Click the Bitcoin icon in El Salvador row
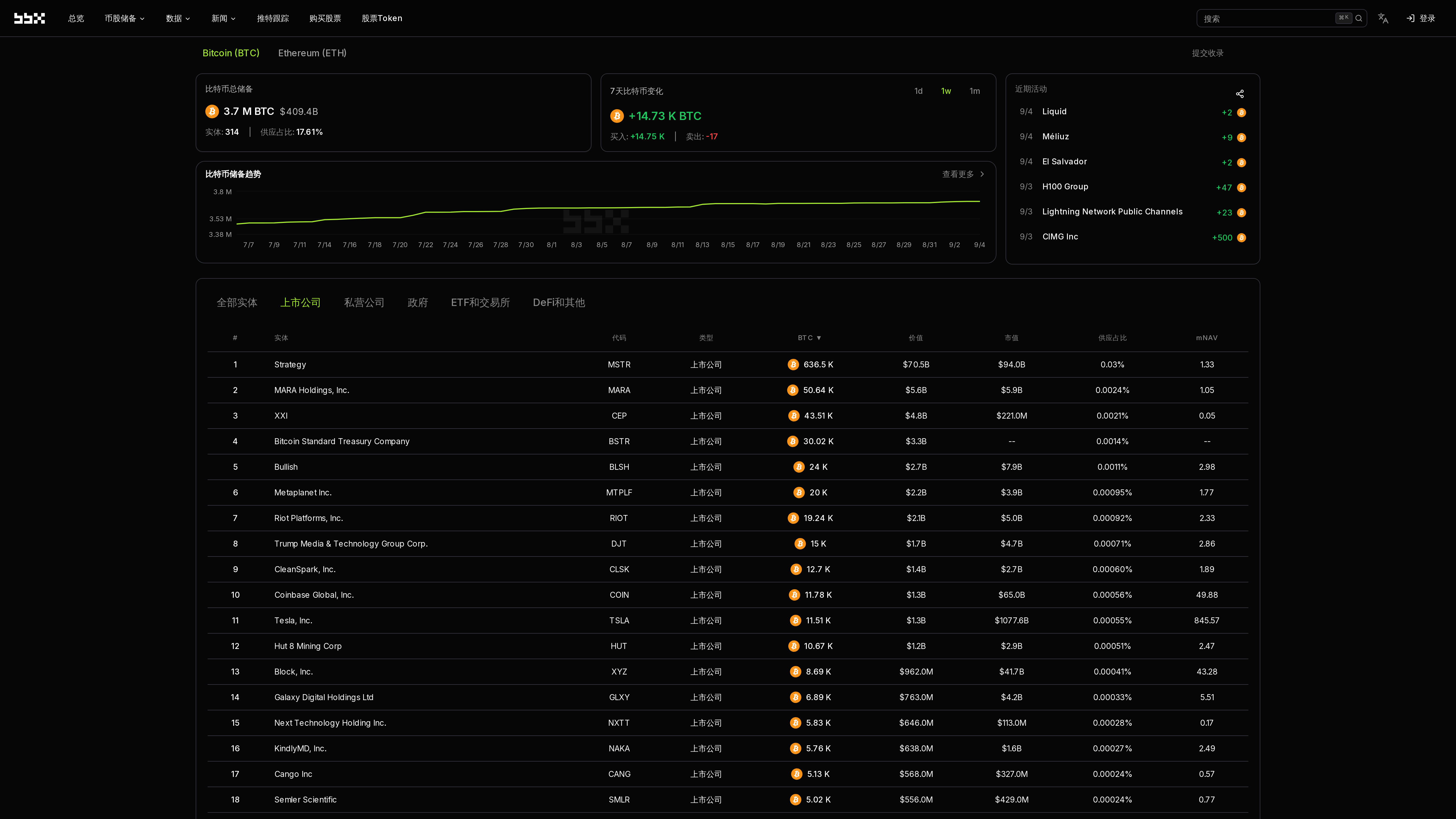 click(x=1241, y=163)
